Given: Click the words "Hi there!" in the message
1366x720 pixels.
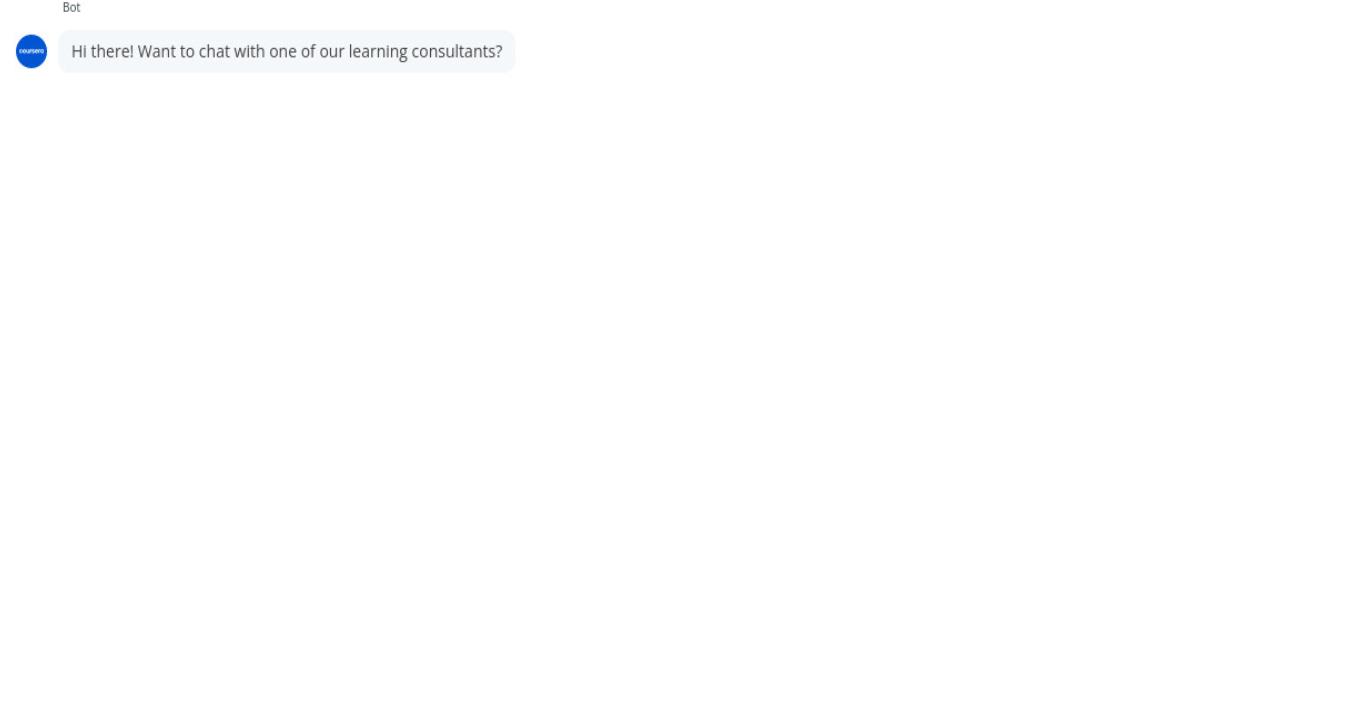Looking at the screenshot, I should coord(102,51).
